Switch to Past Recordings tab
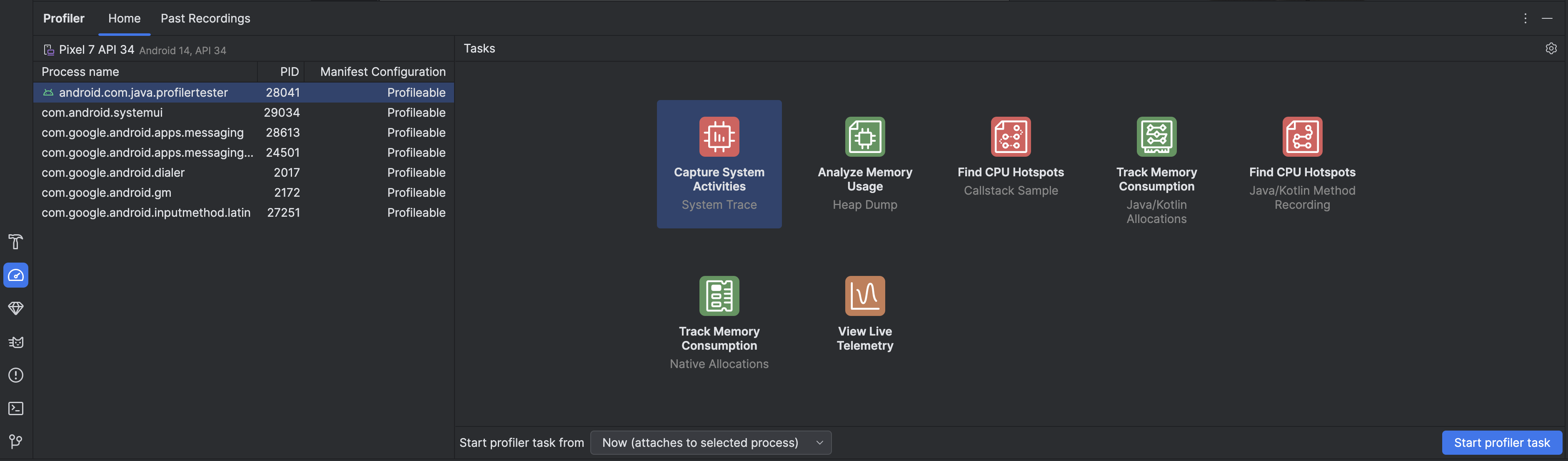The image size is (1568, 461). (x=205, y=18)
